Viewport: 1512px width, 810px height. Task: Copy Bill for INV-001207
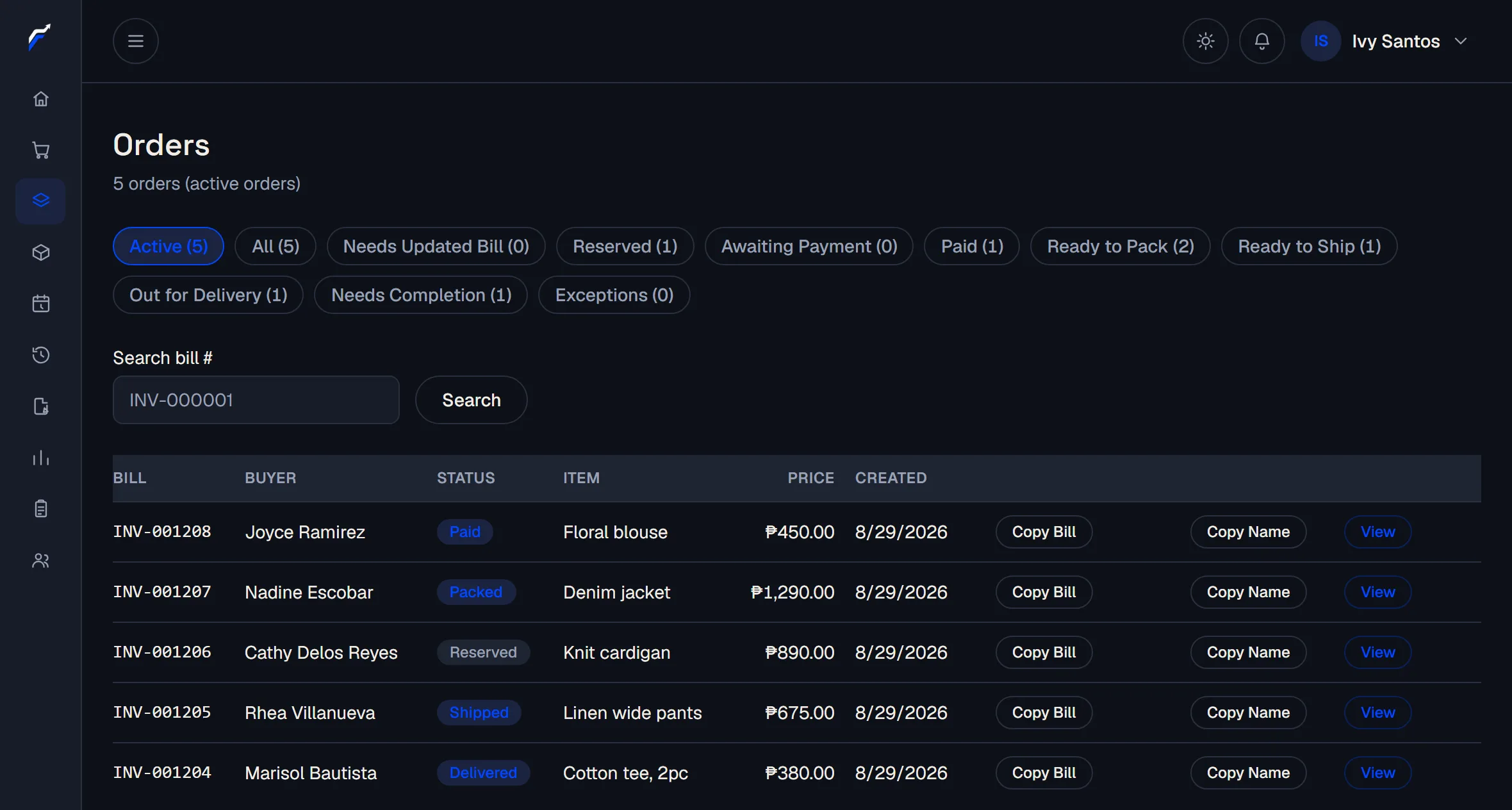pos(1044,592)
